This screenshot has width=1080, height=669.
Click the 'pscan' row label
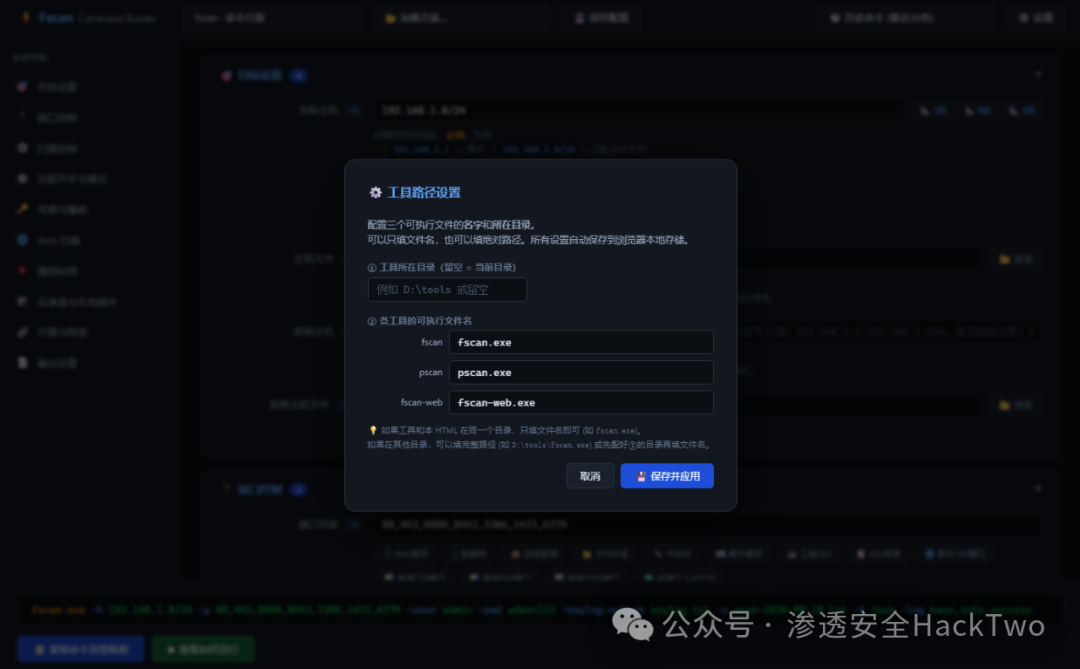pos(430,372)
